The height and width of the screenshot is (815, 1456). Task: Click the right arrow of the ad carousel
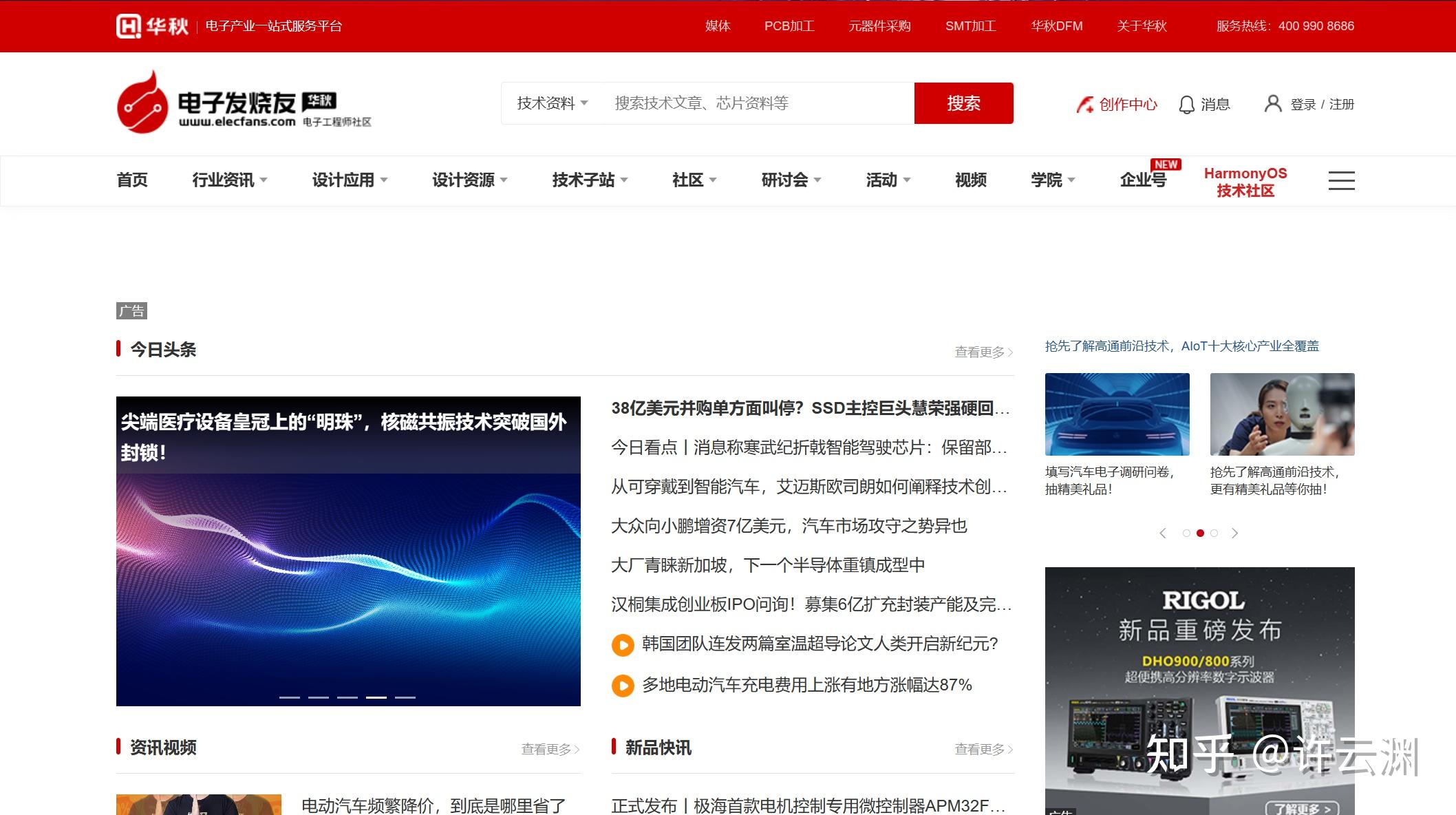[1236, 533]
